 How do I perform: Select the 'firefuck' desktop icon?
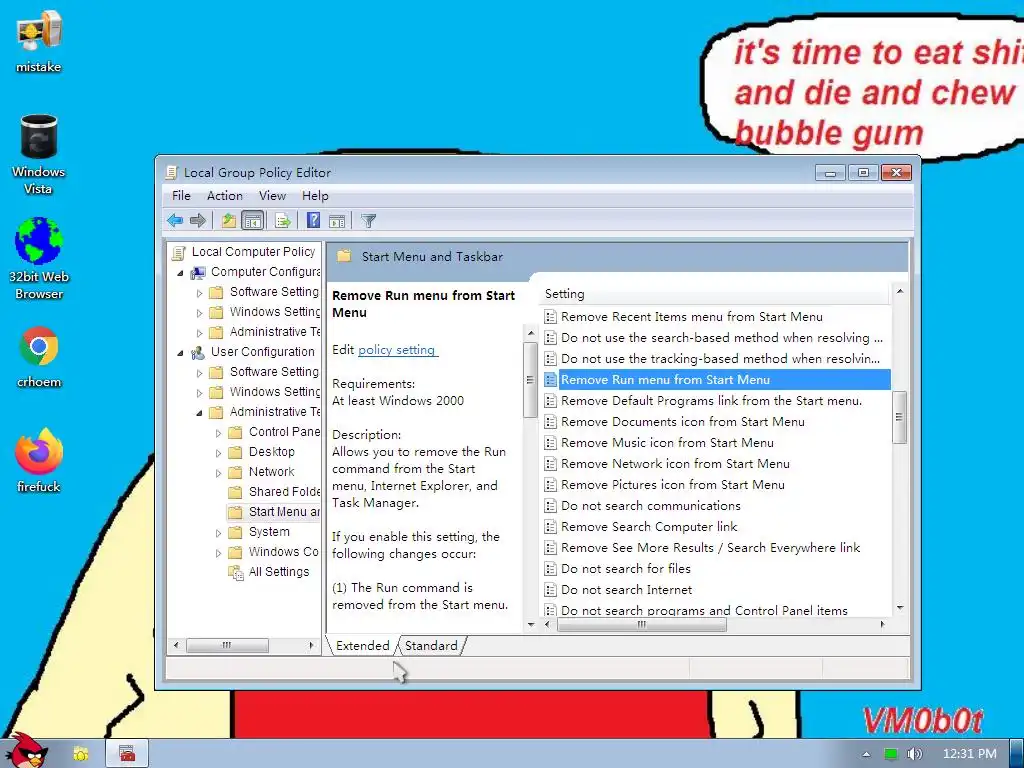click(39, 460)
